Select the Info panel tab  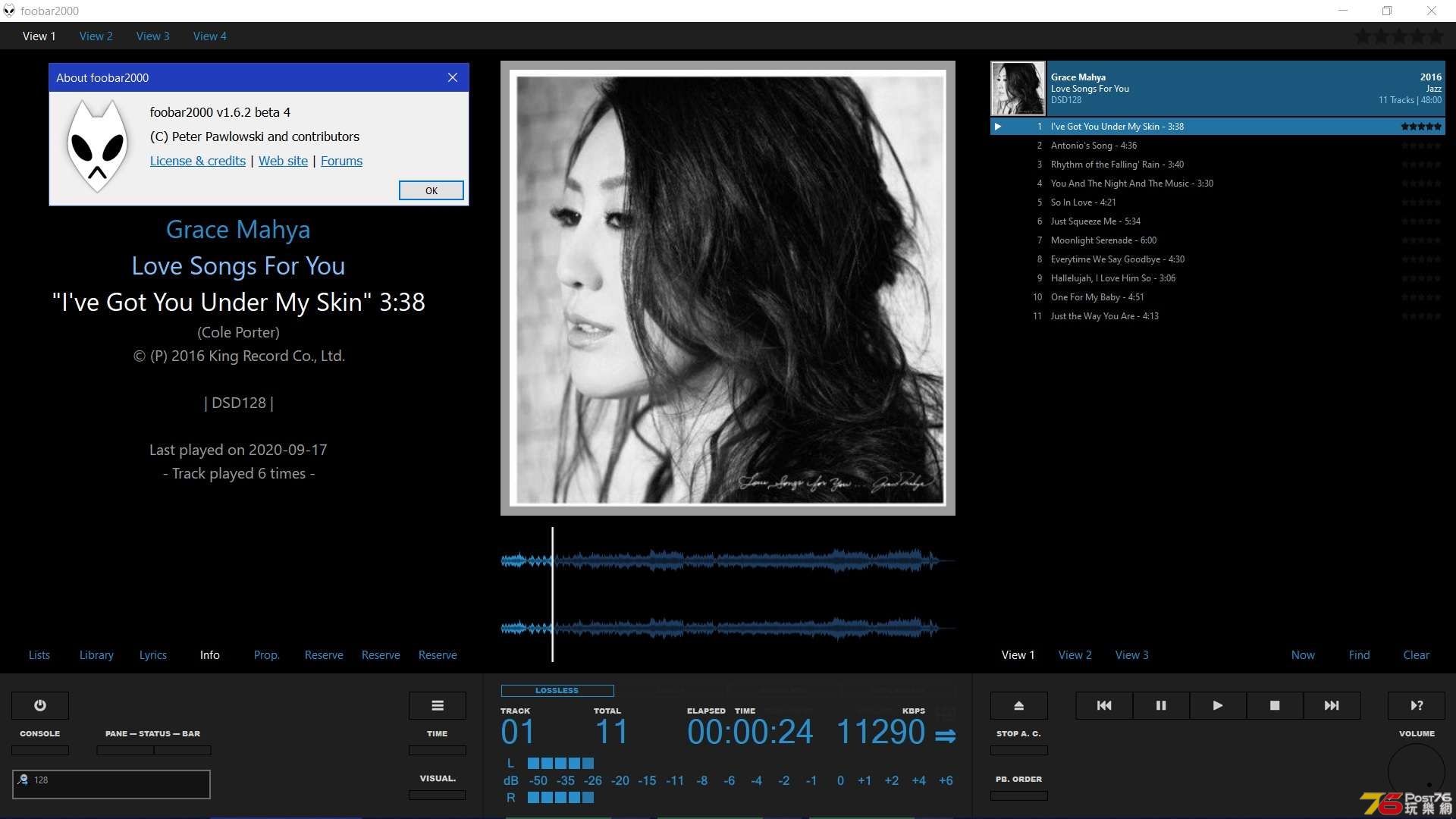coord(210,654)
